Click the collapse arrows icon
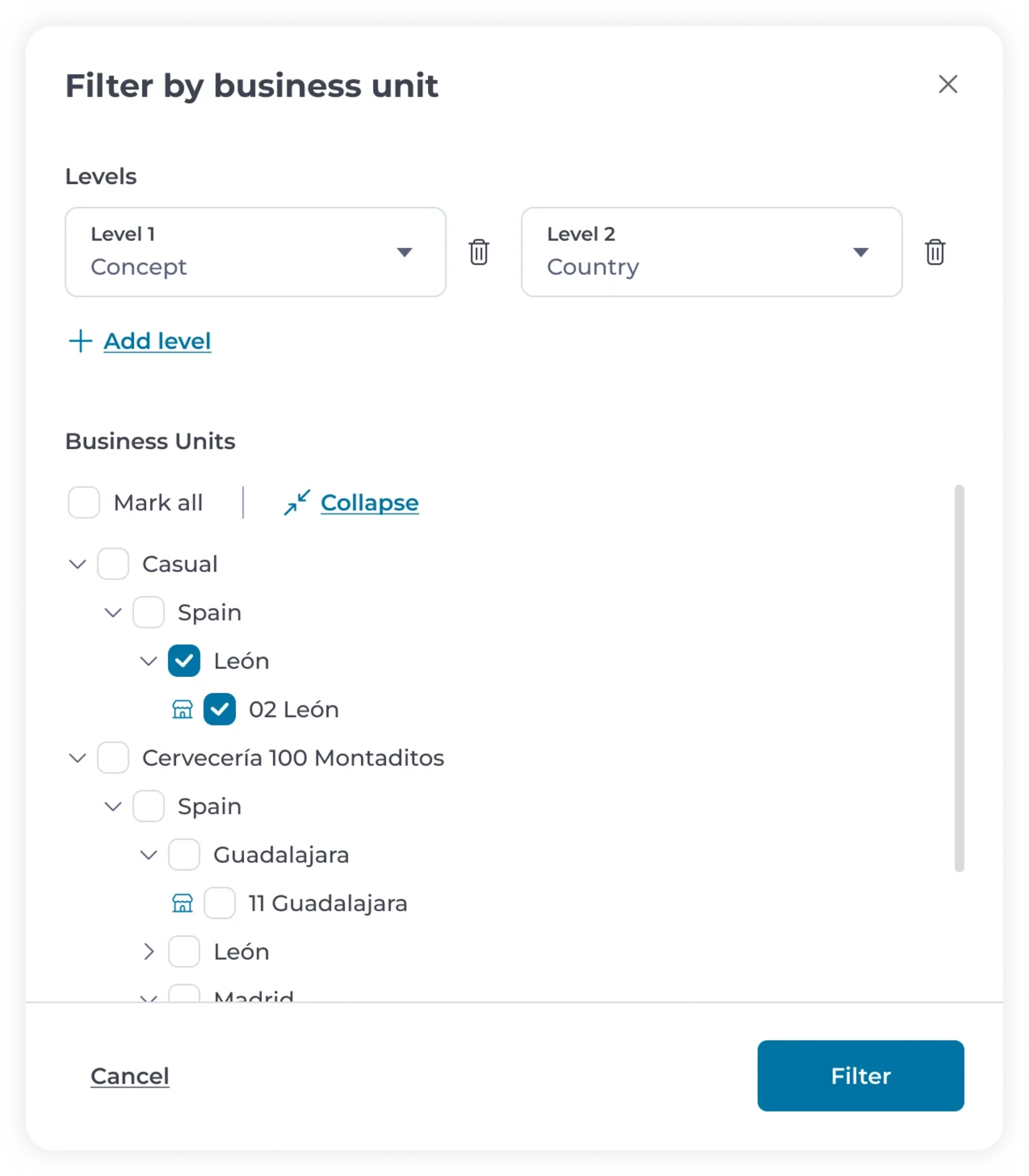Screen dimensions: 1029x1176 tap(297, 502)
